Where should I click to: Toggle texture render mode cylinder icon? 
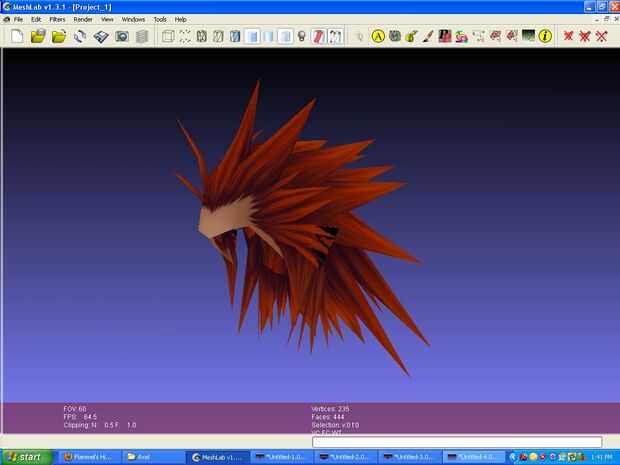285,37
